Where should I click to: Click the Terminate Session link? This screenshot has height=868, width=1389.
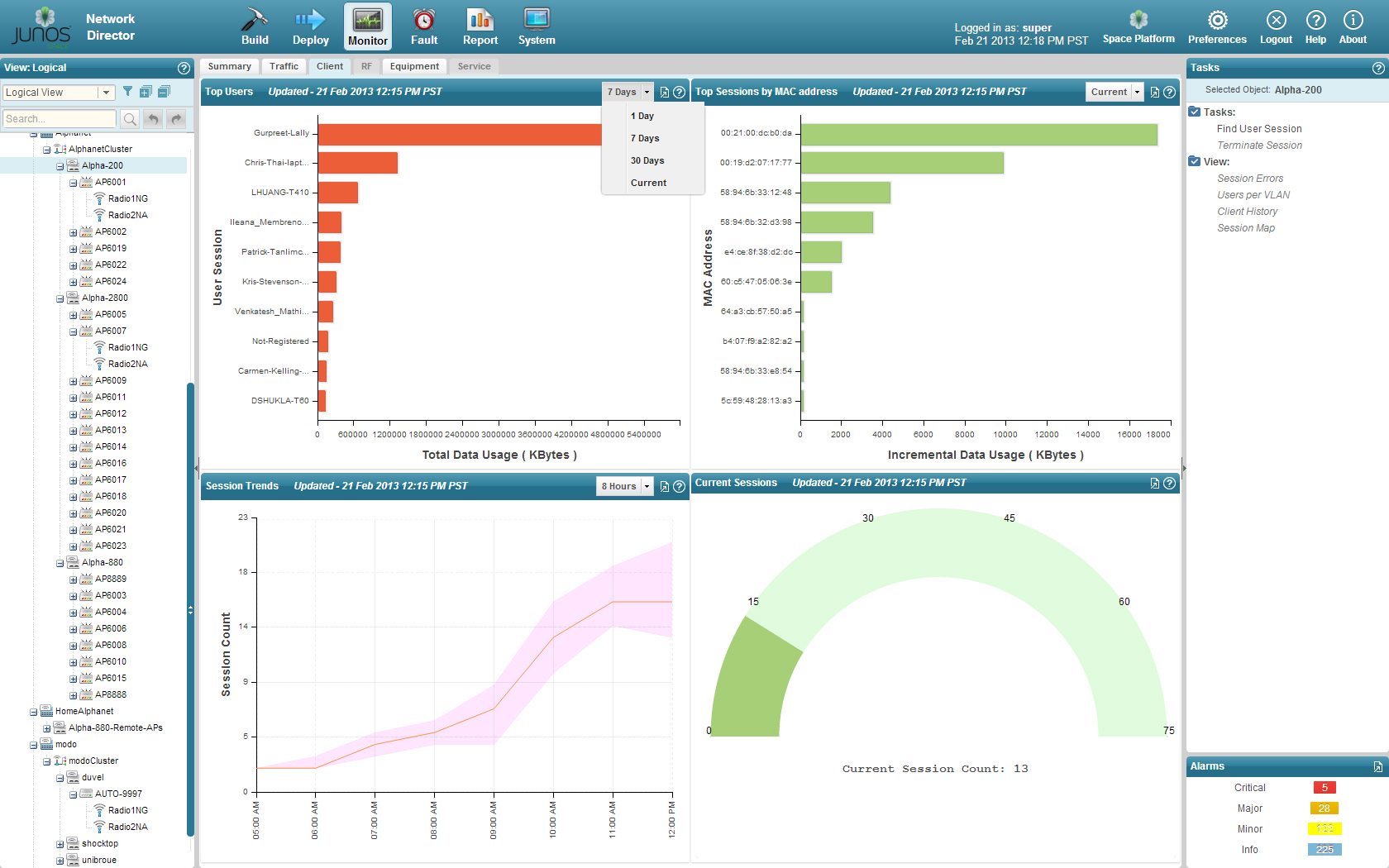click(x=1258, y=145)
